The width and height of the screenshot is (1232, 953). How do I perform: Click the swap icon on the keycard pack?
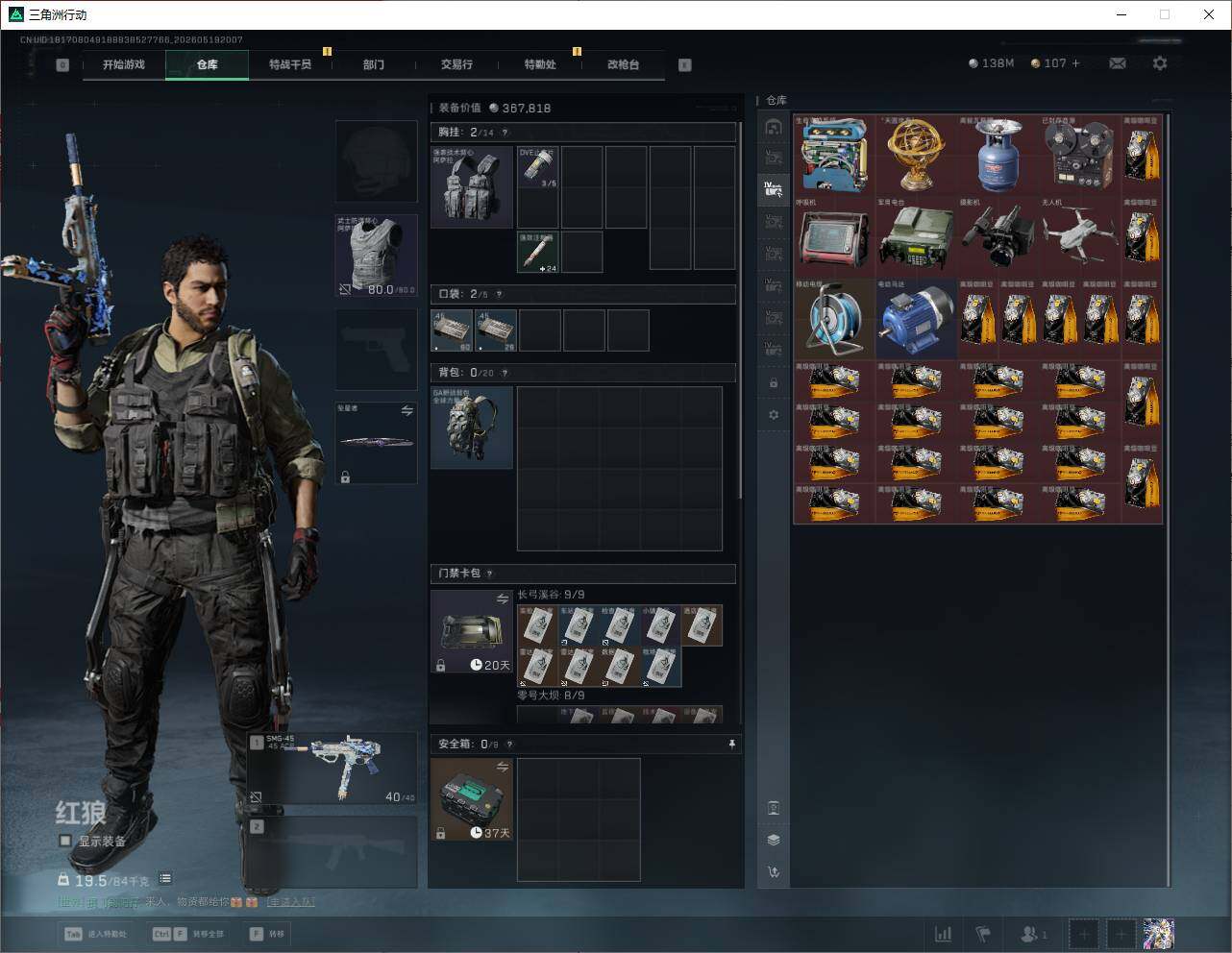(502, 599)
